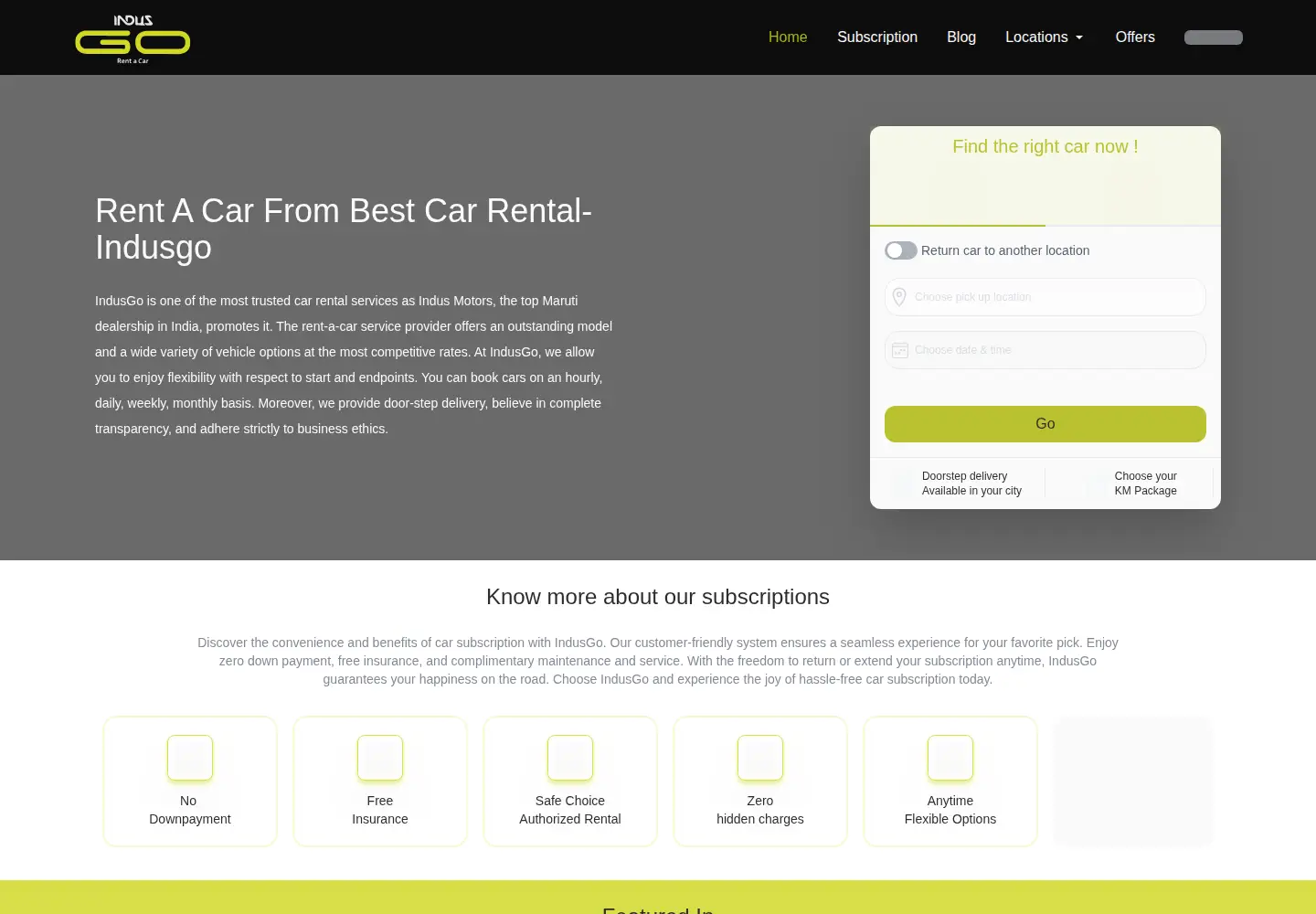Click the gray placeholder button in navbar
1316x914 pixels.
point(1214,37)
